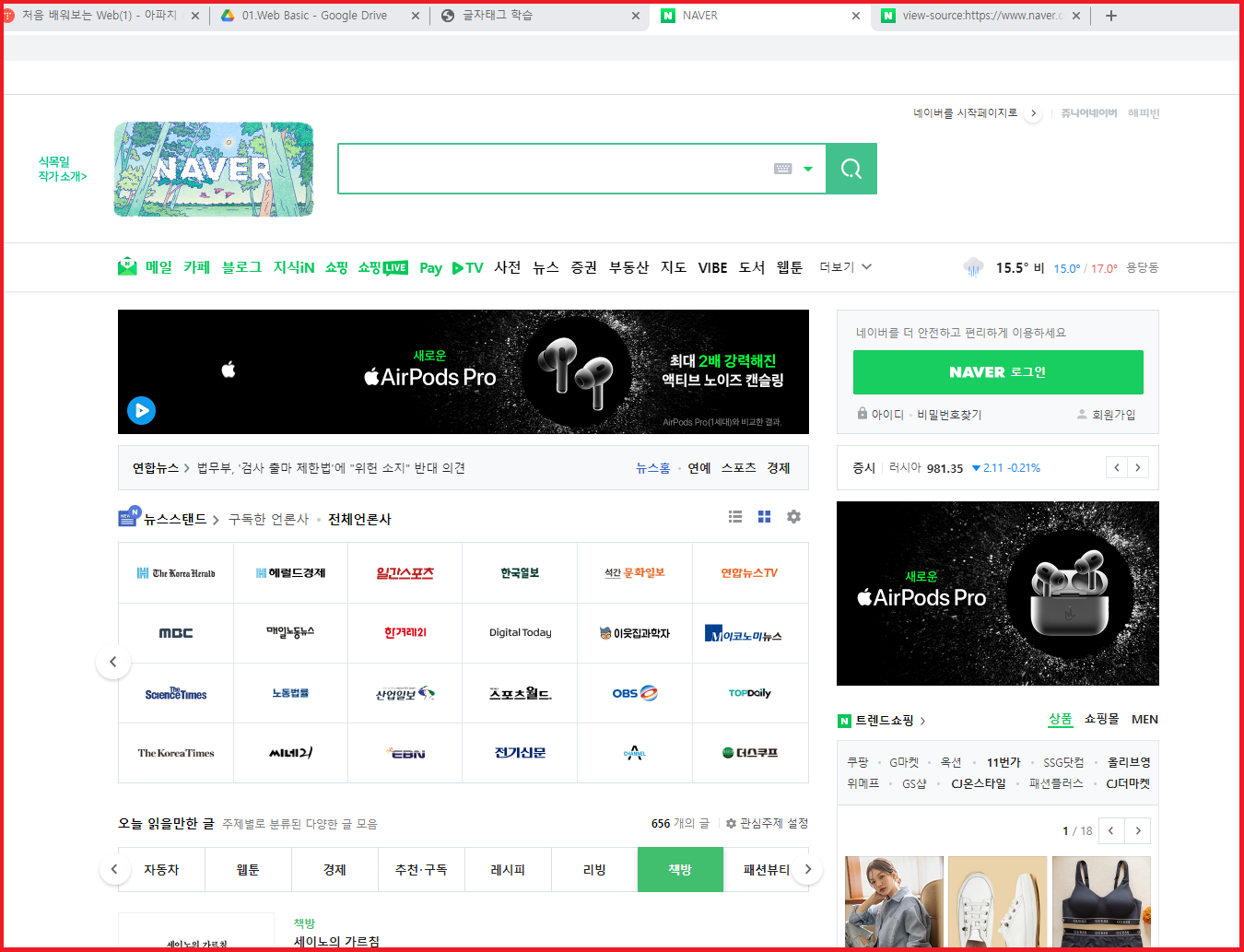Open the 전기신문 press logo
The height and width of the screenshot is (952, 1244).
(520, 753)
